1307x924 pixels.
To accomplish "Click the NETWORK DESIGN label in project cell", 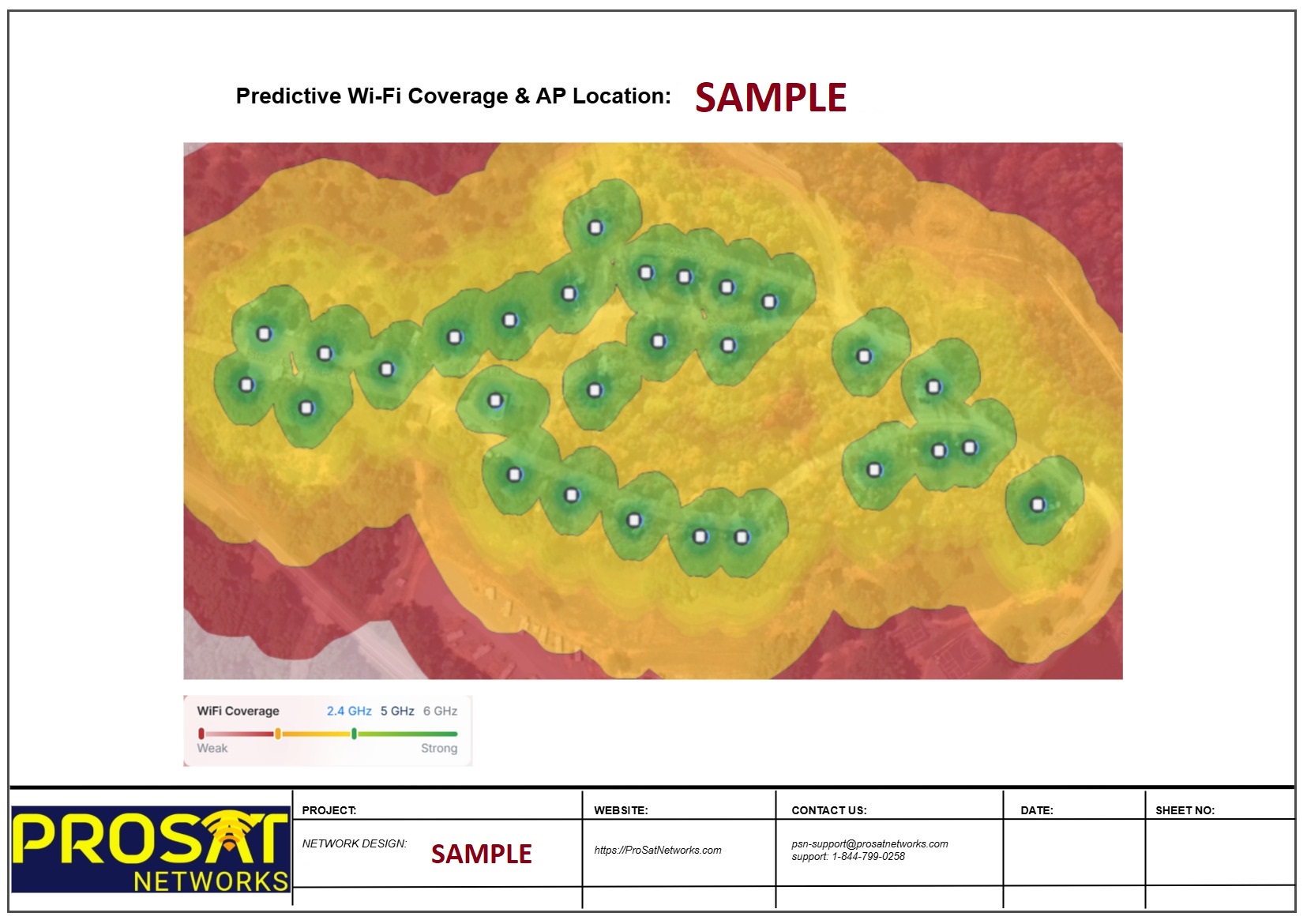I will click(354, 843).
